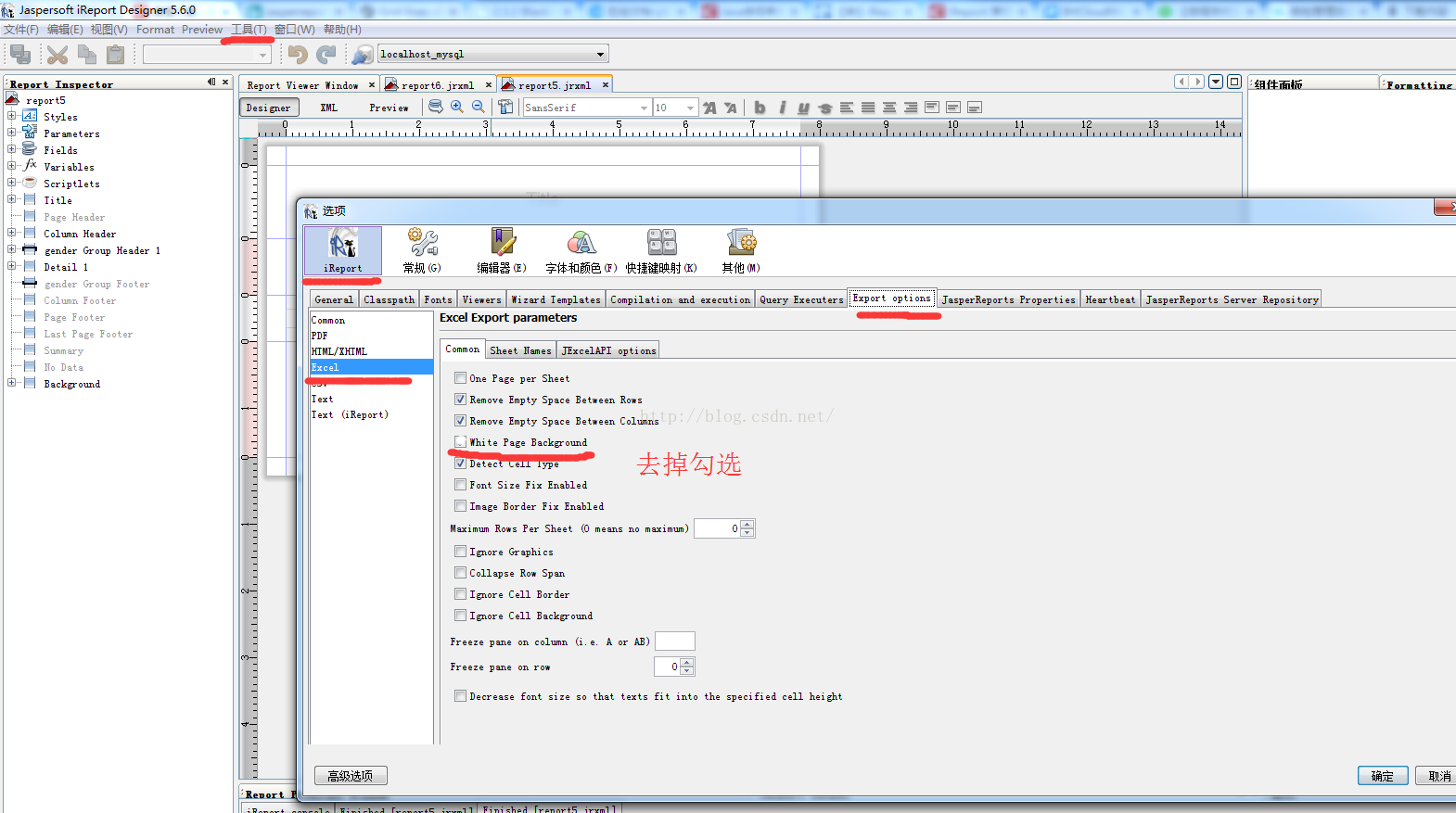Expand the Fields tree node
Viewport: 1456px width, 813px height.
pyautogui.click(x=11, y=149)
